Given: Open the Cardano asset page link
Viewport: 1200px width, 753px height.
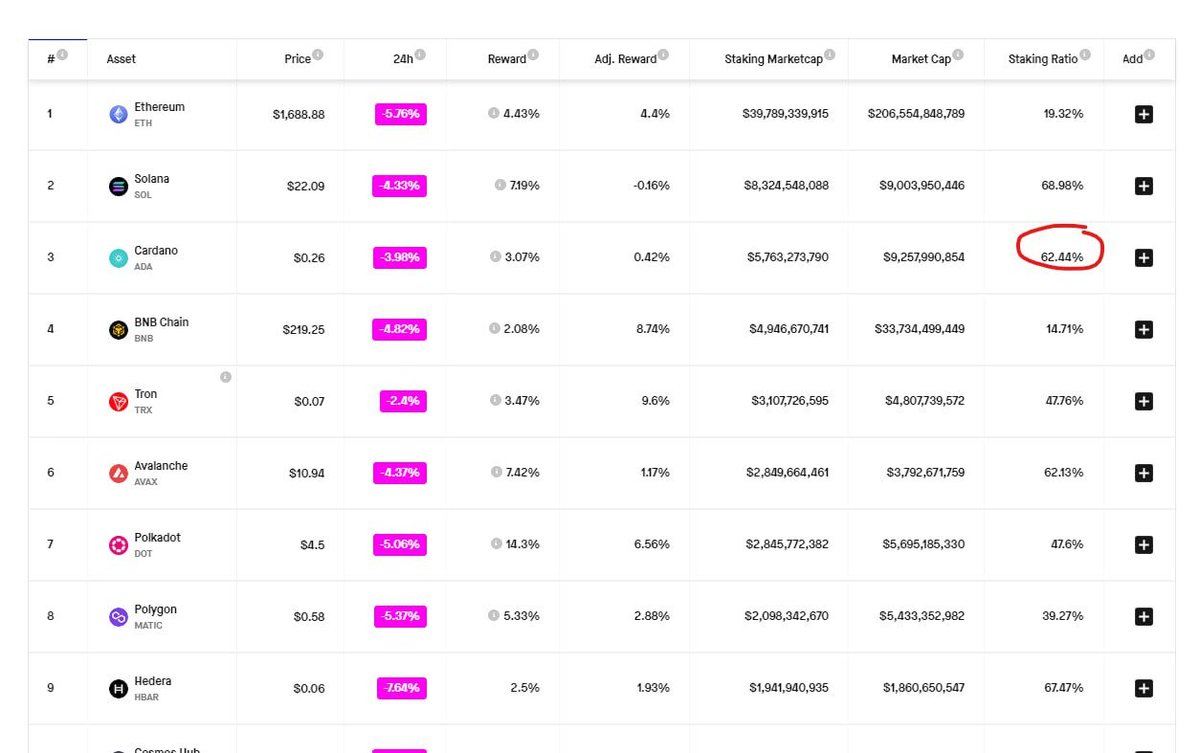Looking at the screenshot, I should (156, 251).
